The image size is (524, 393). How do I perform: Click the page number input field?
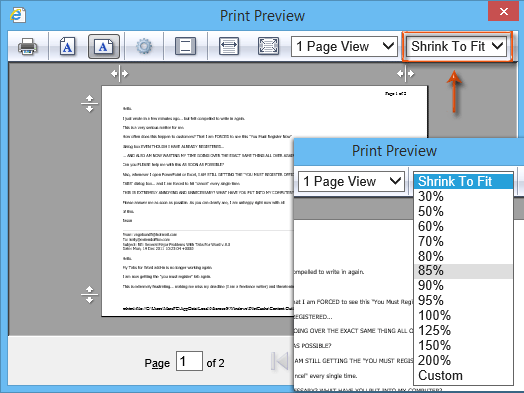tap(189, 361)
